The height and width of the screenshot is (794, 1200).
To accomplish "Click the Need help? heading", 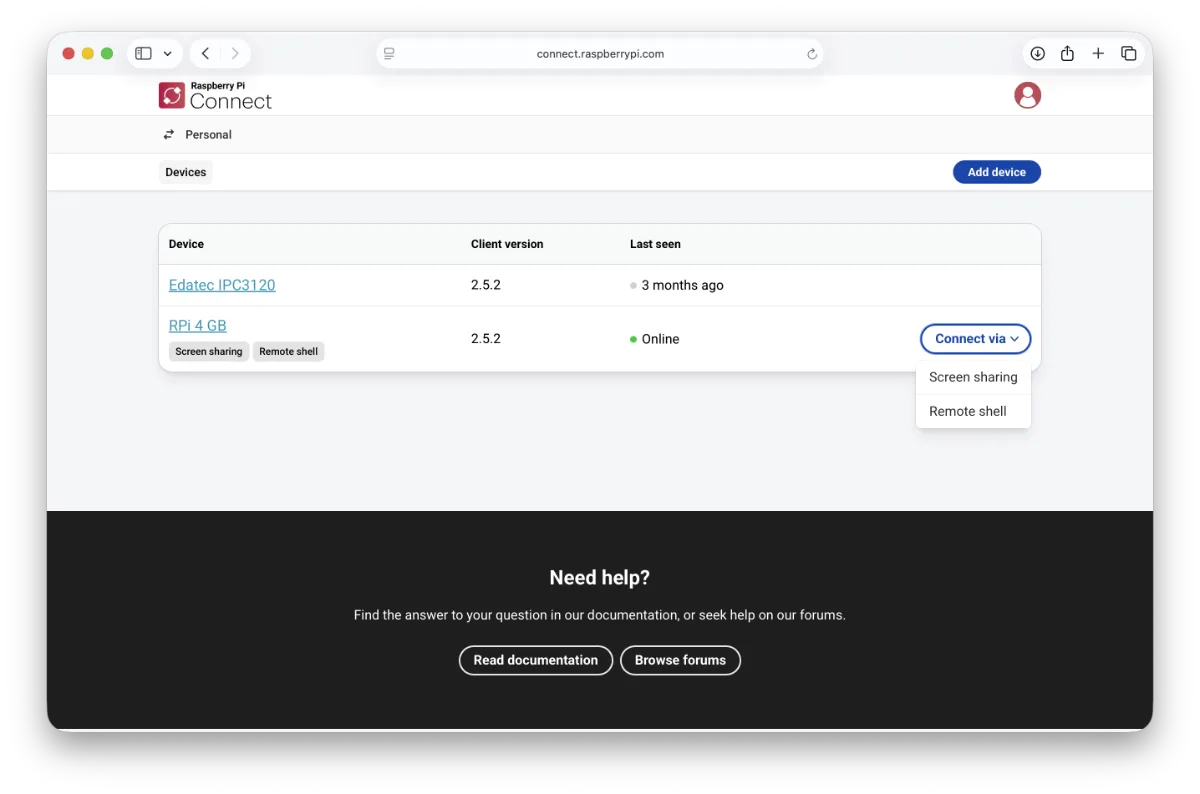I will click(600, 578).
